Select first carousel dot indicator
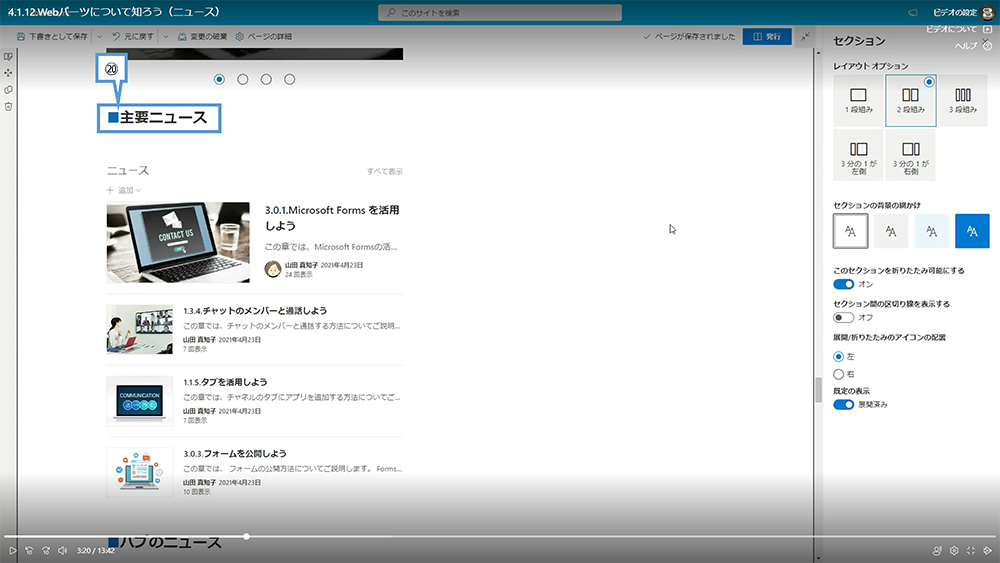Viewport: 1000px width, 563px height. (x=219, y=79)
